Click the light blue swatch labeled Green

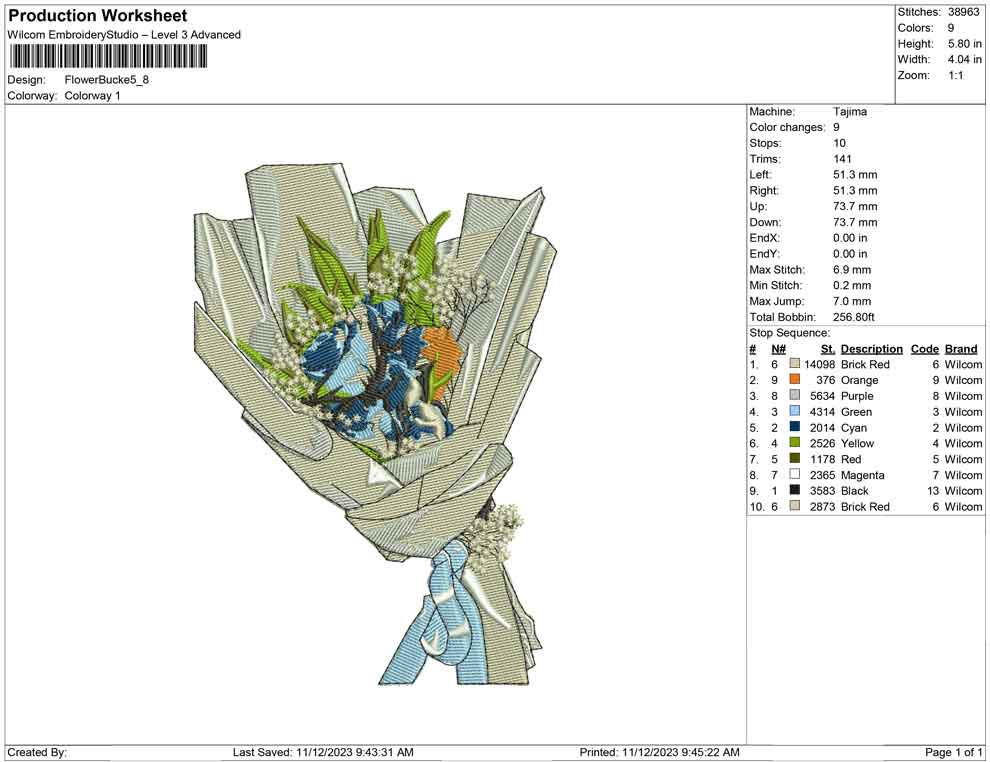click(794, 411)
